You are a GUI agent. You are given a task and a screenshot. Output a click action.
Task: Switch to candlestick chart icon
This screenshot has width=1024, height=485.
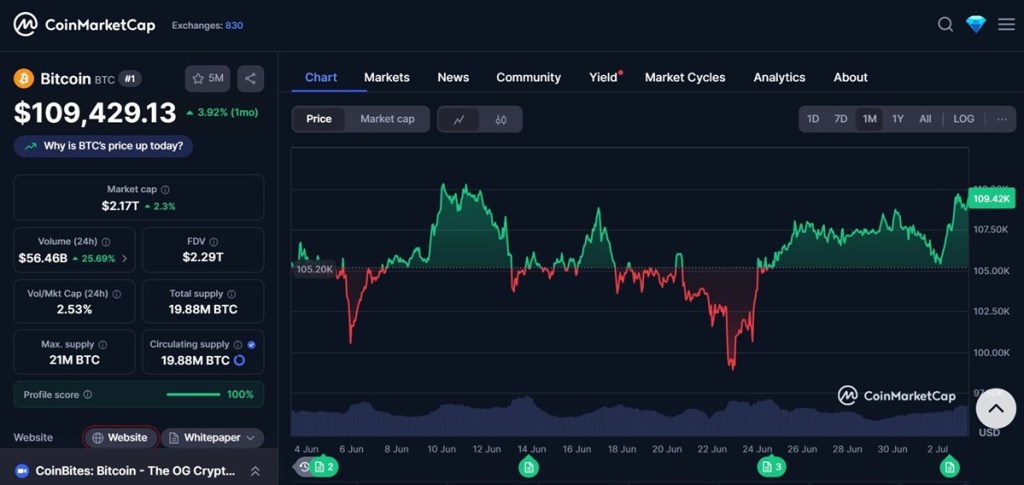point(501,119)
